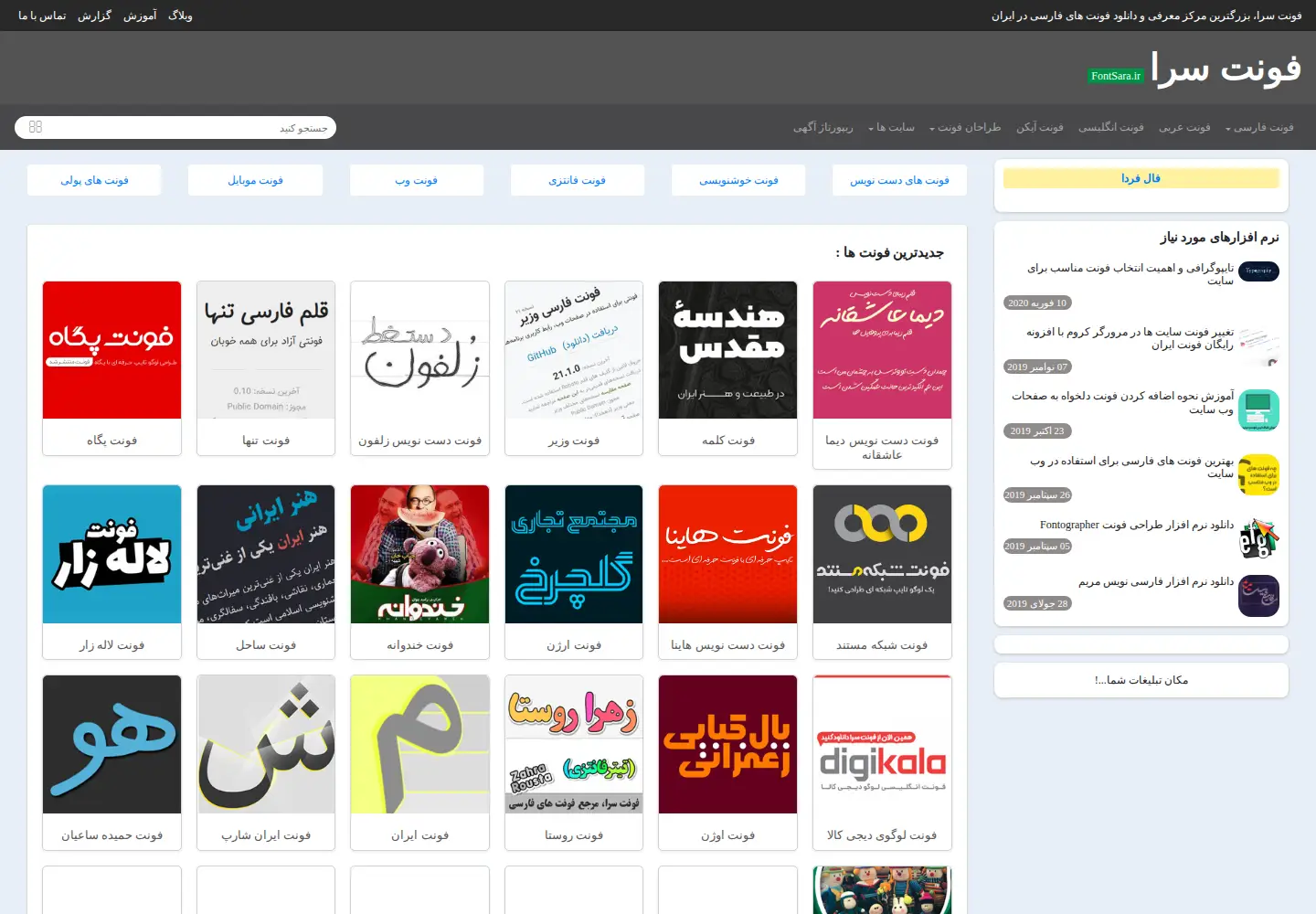Open the Fontographer download thumbnail icon
Viewport: 1316px width, 914px height.
coord(1258,538)
